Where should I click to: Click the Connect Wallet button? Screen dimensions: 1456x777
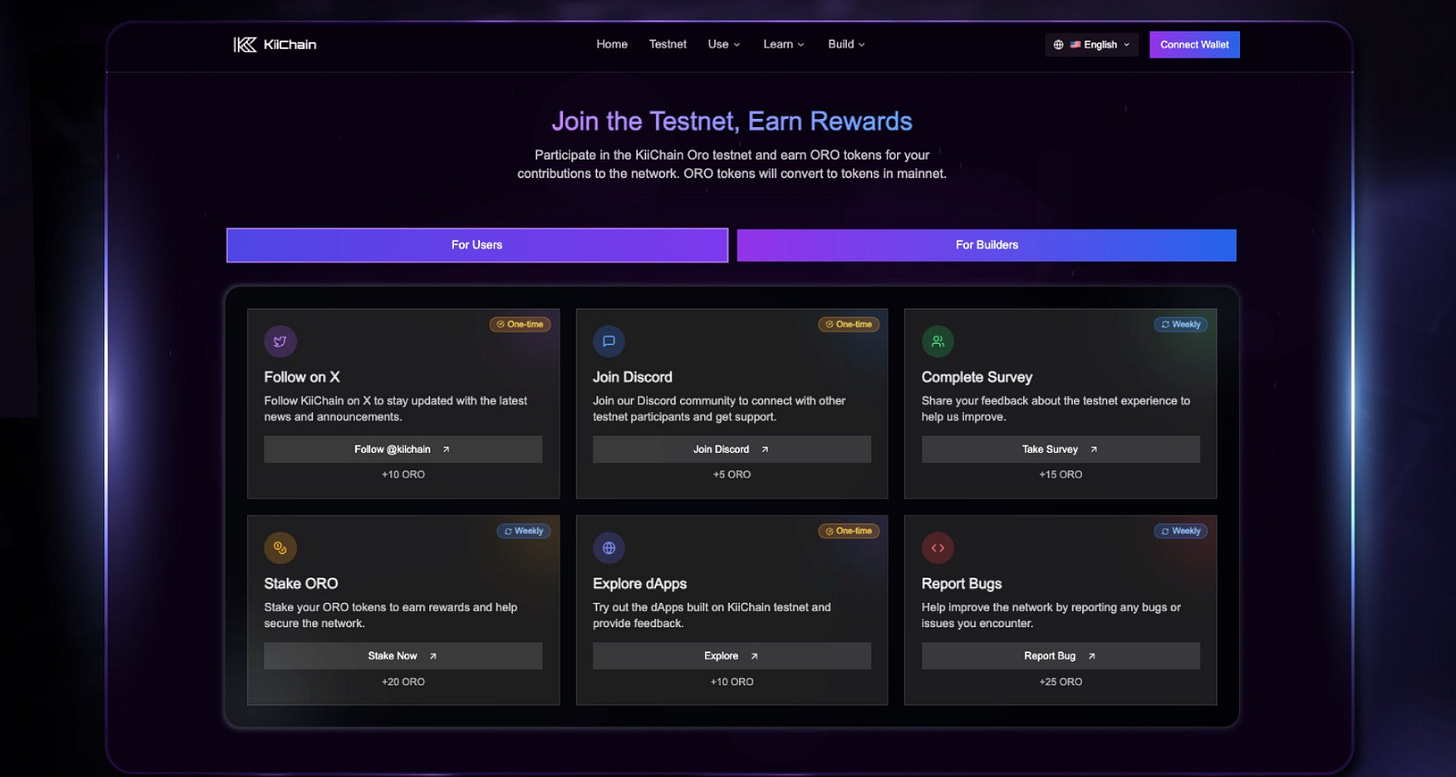pos(1195,45)
